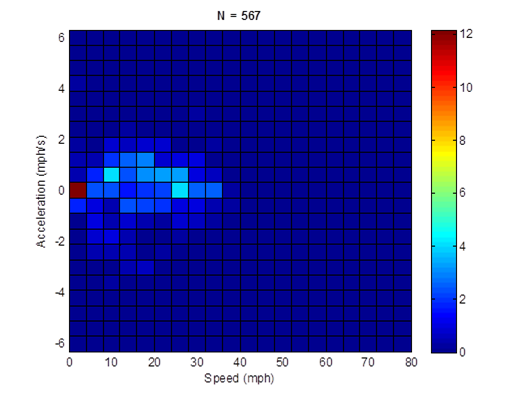
Task: Click colorbar tick label 10
Action: tap(466, 88)
